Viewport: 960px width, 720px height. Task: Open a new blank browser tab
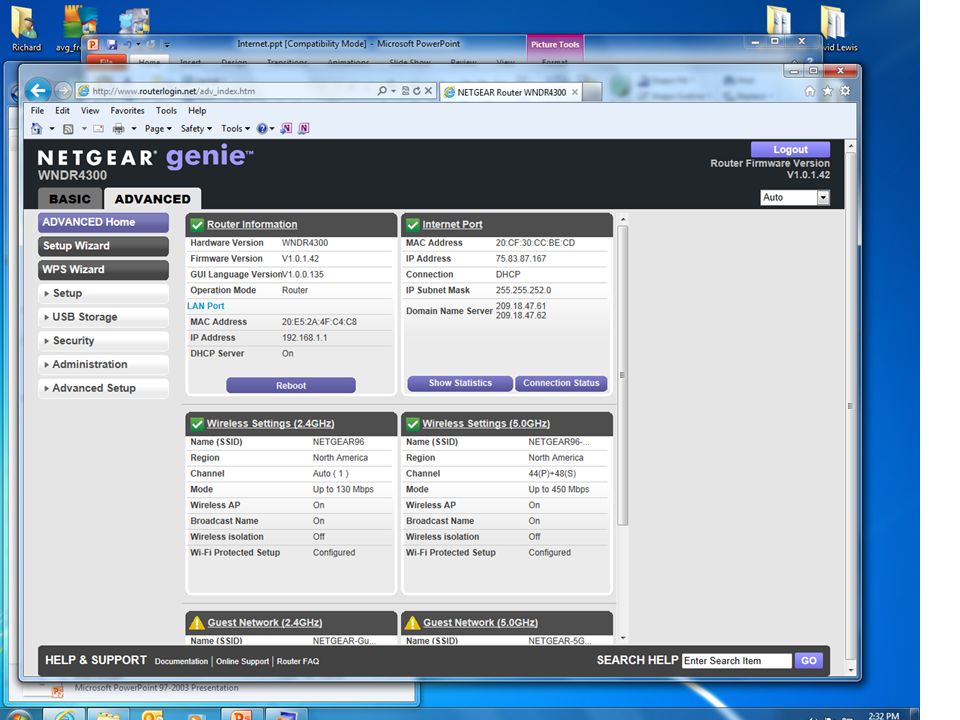pos(591,92)
